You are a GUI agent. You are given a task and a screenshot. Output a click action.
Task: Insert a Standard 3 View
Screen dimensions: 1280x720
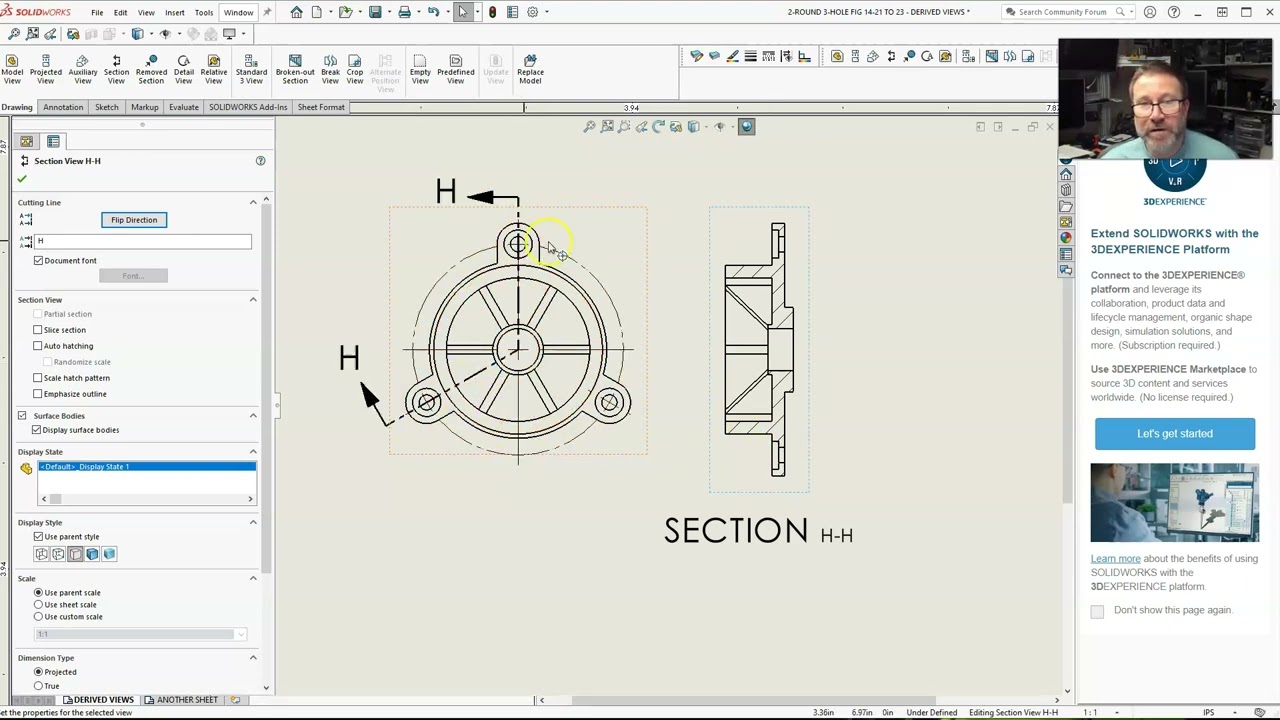coord(251,68)
